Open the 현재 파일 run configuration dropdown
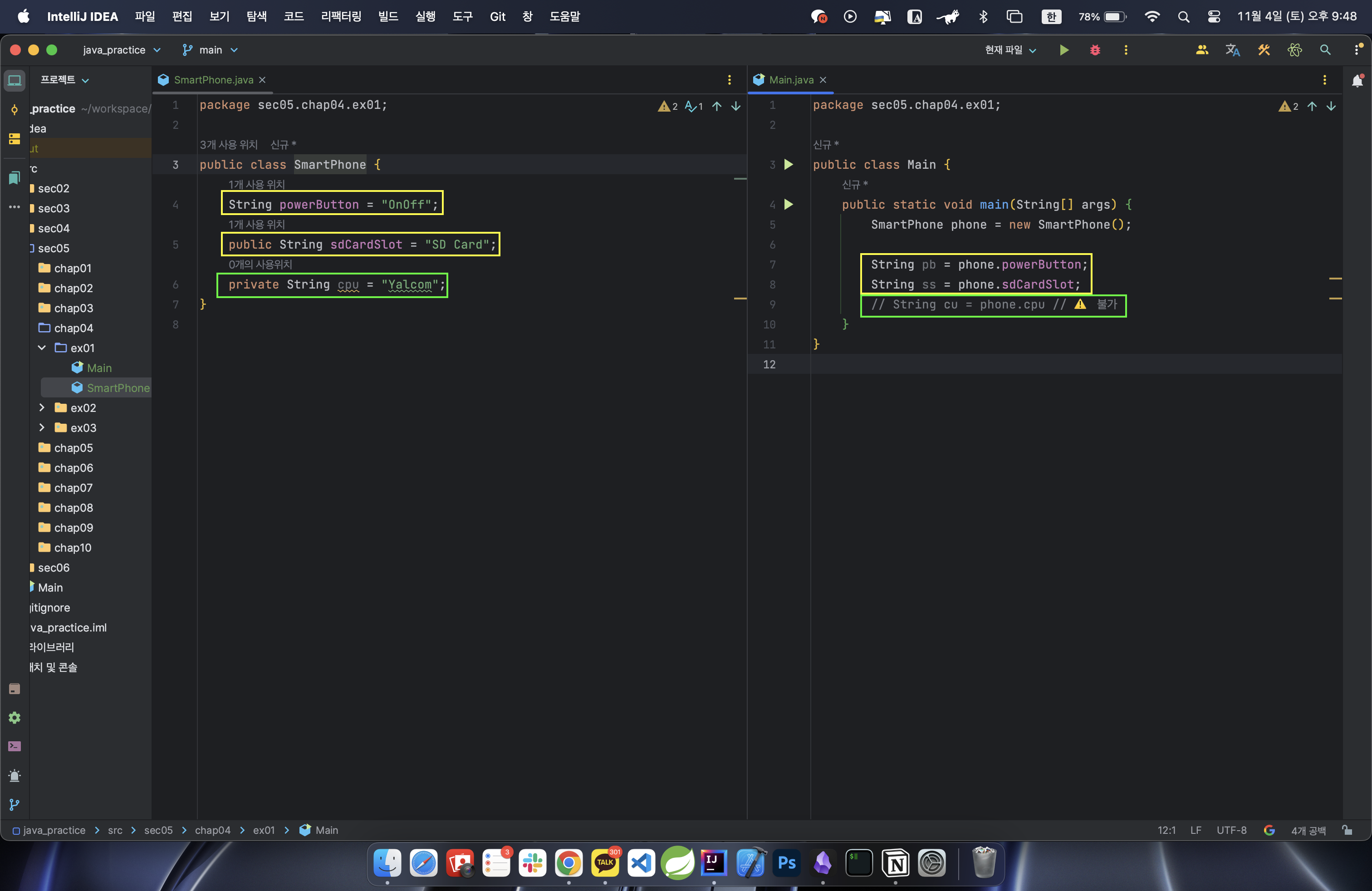The width and height of the screenshot is (1372, 891). pos(1010,50)
